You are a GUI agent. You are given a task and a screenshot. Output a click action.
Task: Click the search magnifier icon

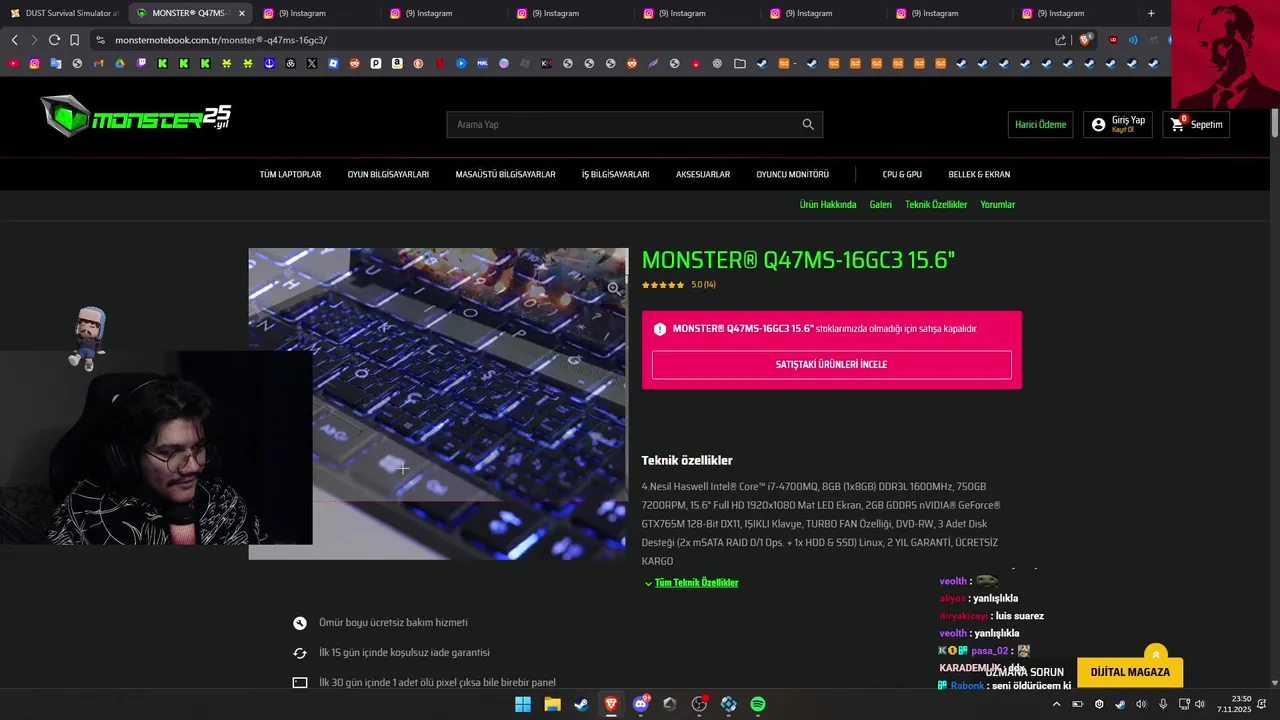point(808,124)
